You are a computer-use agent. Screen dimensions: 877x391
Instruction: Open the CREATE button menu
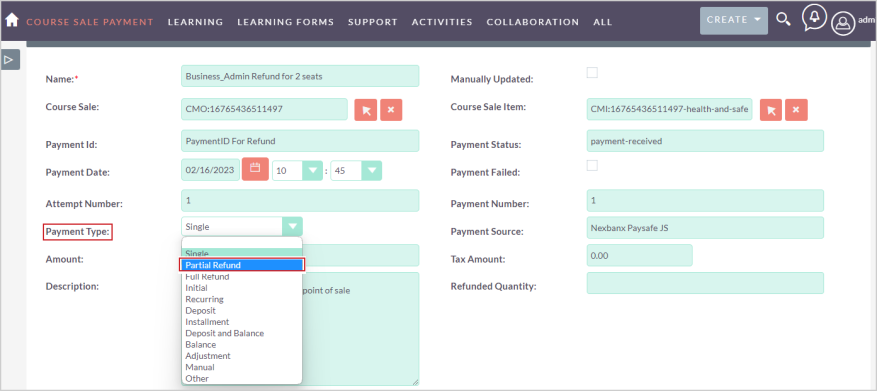click(733, 20)
